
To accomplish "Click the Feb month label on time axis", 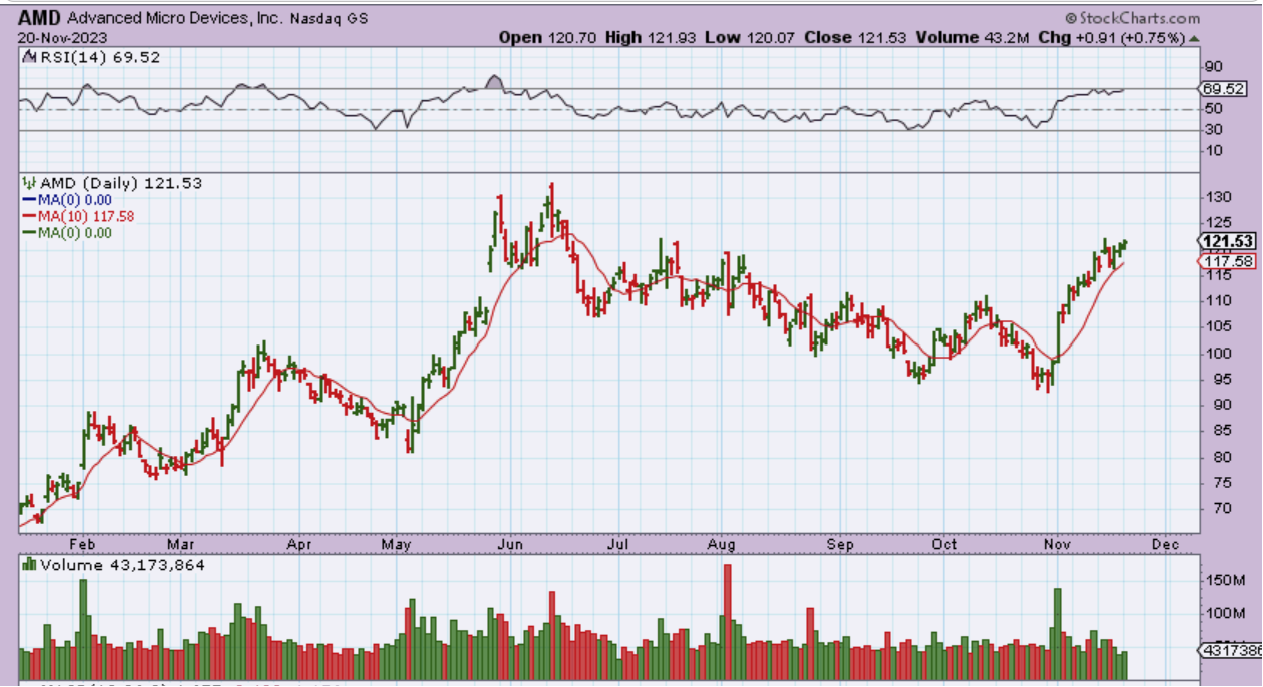I will (x=81, y=545).
